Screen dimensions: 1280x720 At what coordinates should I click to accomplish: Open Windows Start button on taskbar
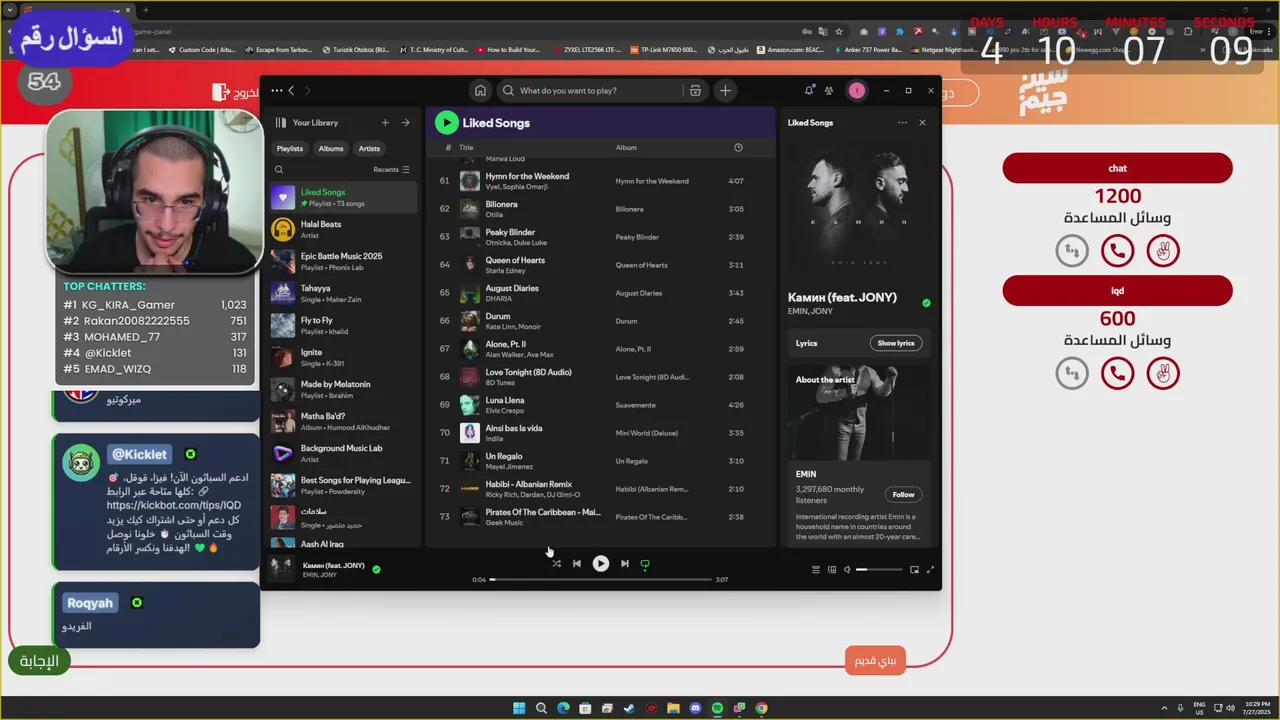519,708
